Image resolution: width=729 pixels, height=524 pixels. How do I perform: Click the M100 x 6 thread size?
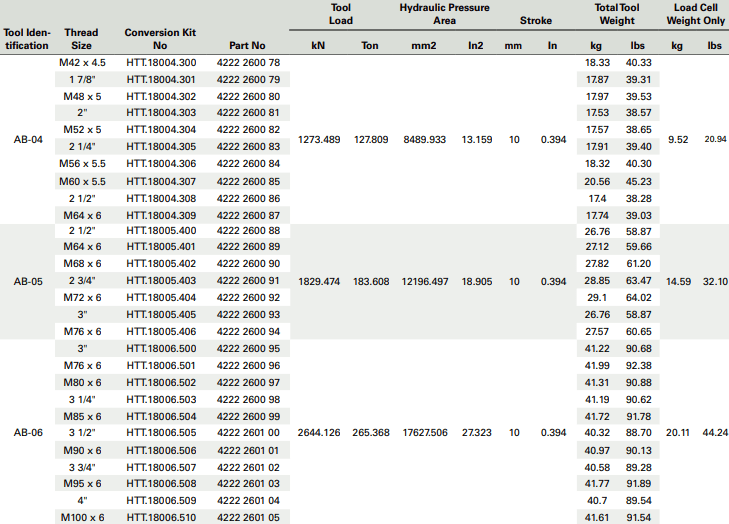pyautogui.click(x=82, y=517)
